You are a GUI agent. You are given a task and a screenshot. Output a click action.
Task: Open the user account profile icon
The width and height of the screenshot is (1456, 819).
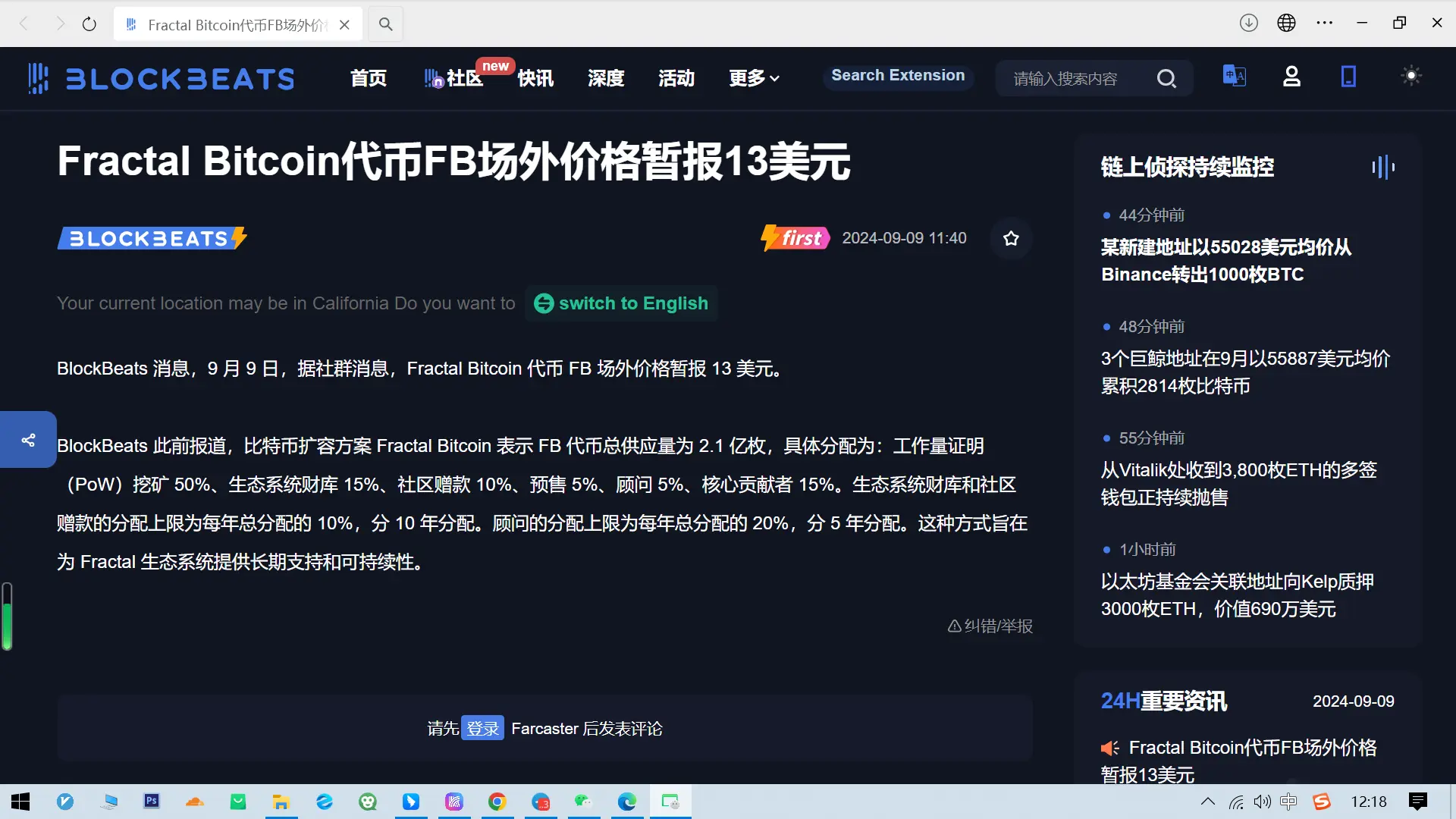click(x=1291, y=77)
